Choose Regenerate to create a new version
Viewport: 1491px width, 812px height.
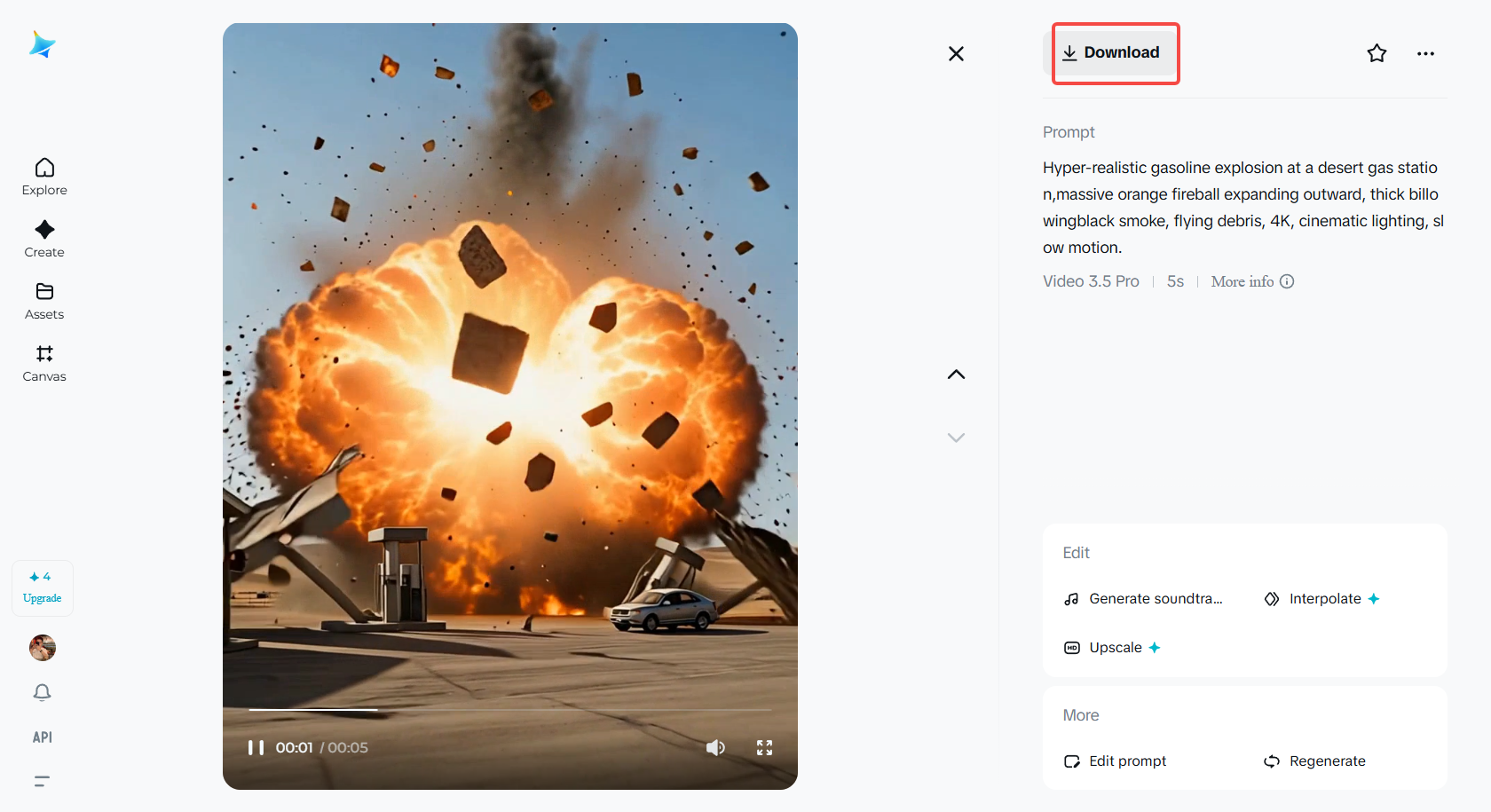(x=1315, y=761)
